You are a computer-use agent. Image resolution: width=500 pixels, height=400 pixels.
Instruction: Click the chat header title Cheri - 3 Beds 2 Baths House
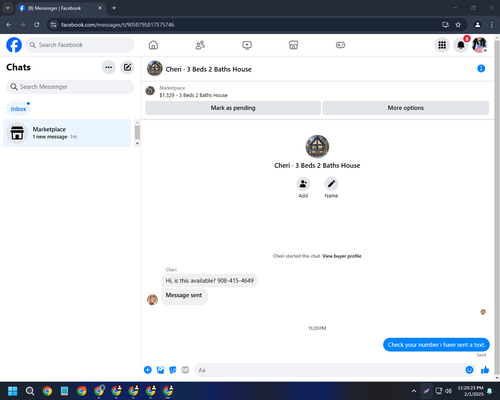pyautogui.click(x=209, y=69)
